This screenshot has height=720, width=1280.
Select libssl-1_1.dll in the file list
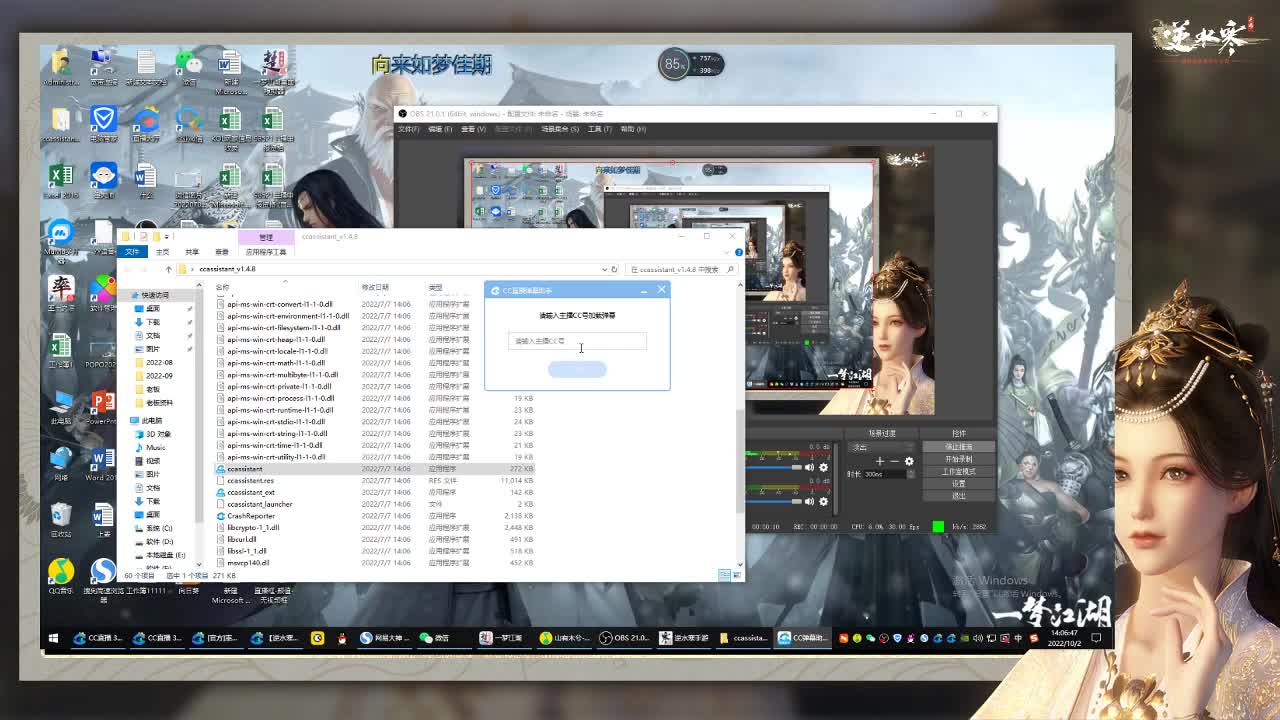point(246,551)
